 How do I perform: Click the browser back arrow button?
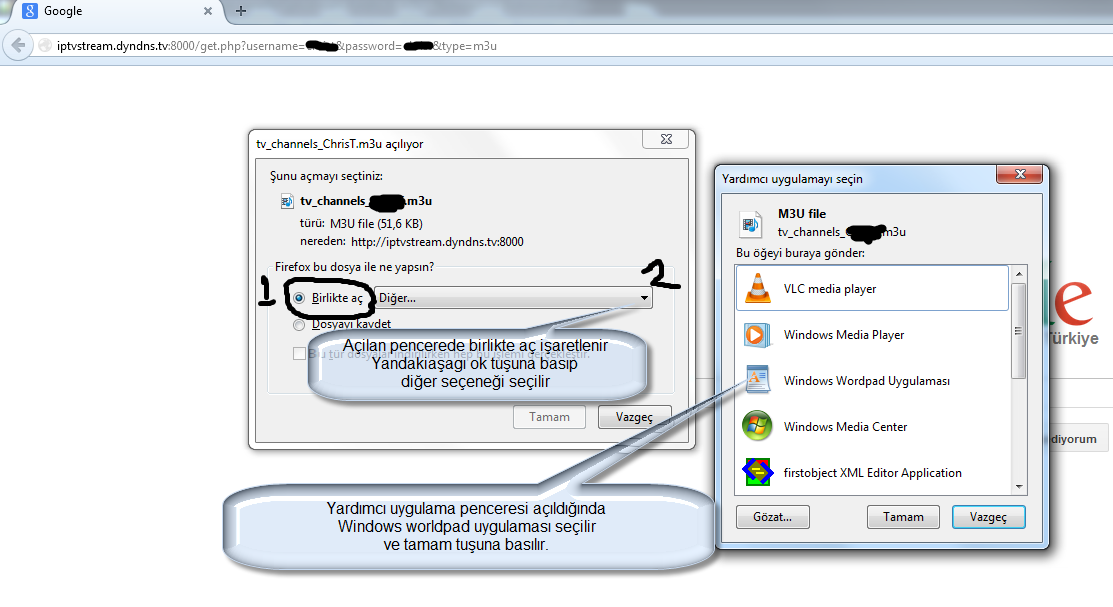[18, 46]
